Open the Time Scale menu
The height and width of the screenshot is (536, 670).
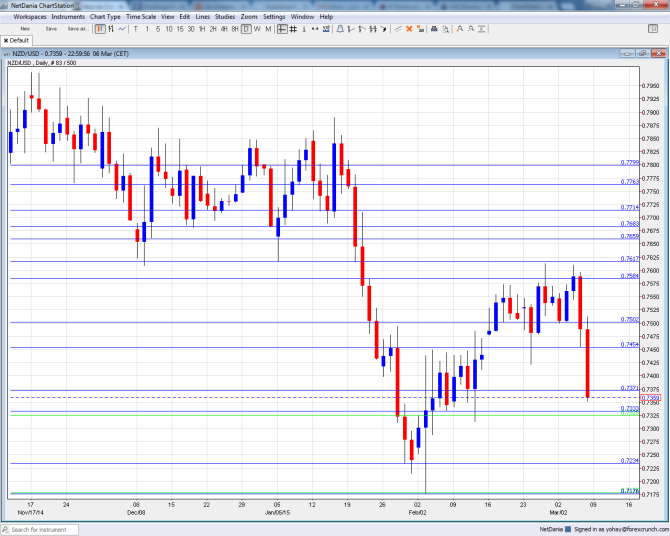(x=141, y=17)
